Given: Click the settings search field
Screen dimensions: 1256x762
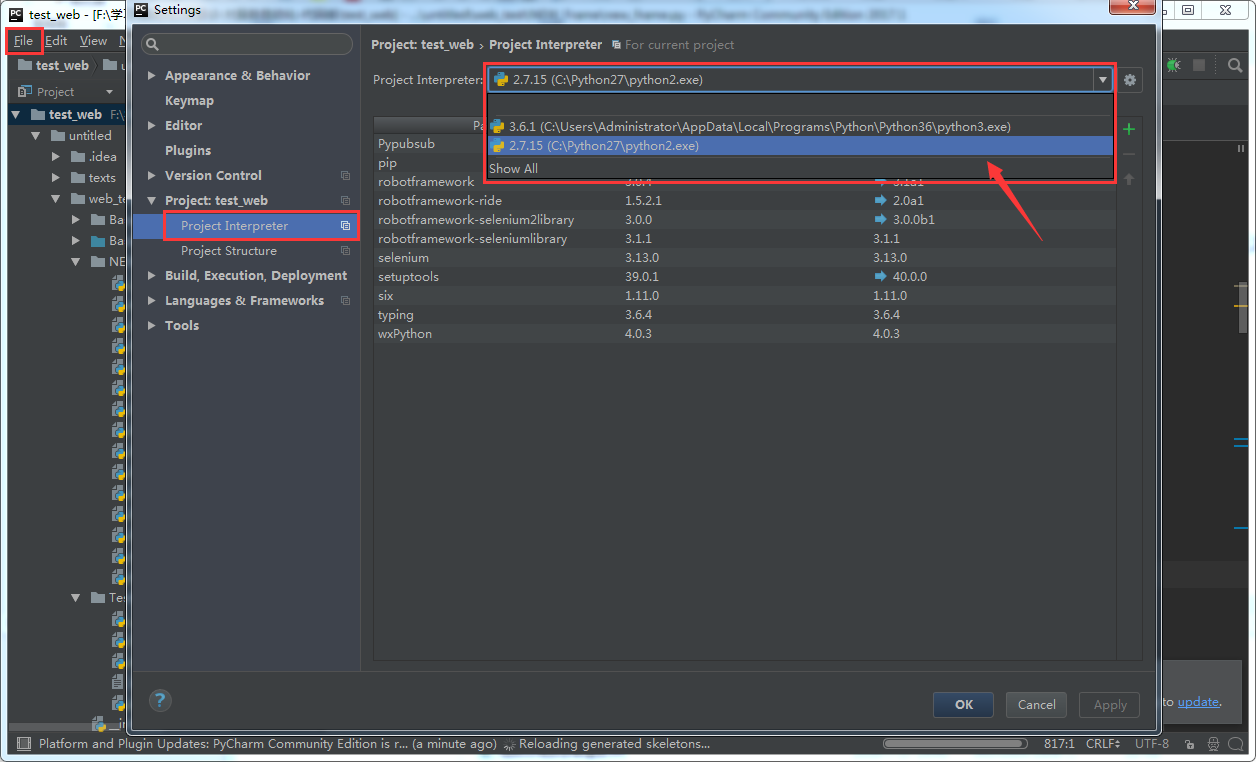Looking at the screenshot, I should [x=247, y=44].
